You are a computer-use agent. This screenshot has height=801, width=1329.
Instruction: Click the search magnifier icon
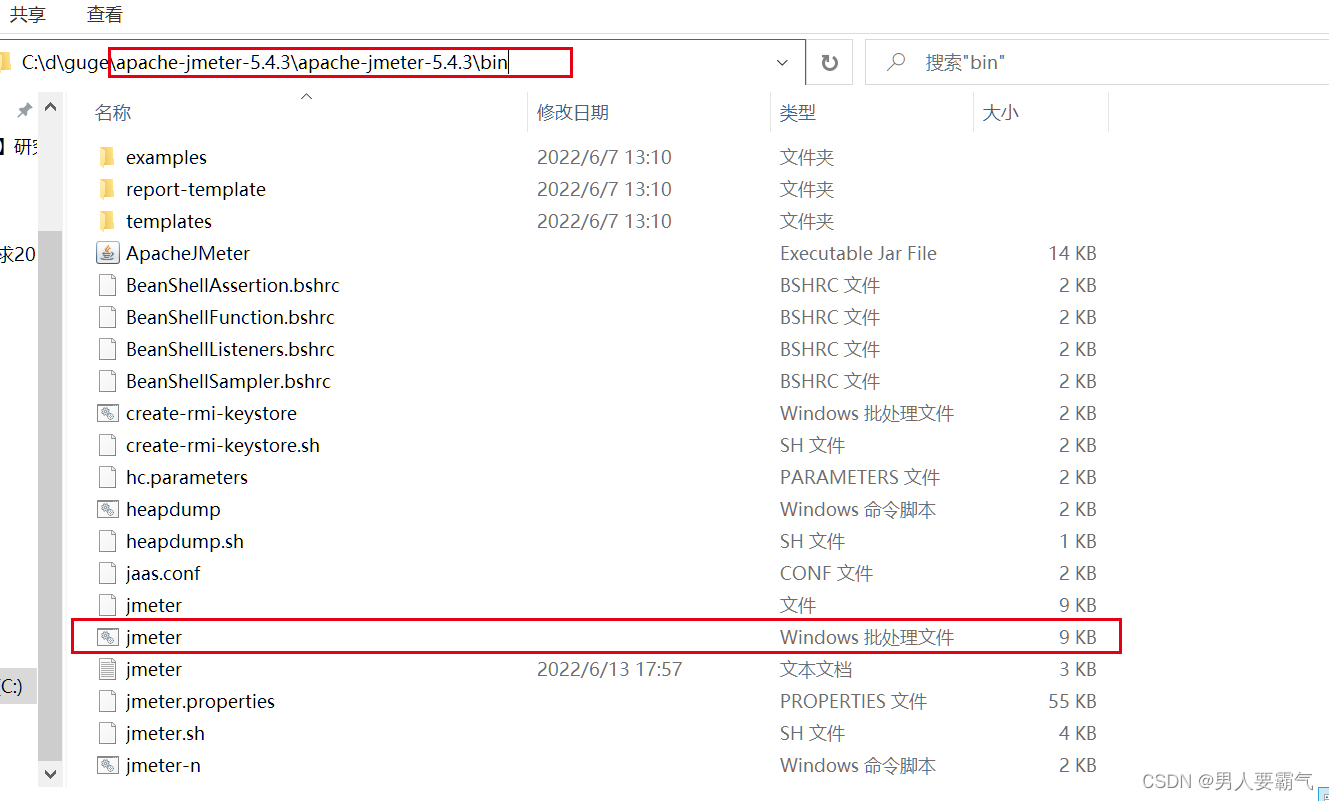point(896,62)
